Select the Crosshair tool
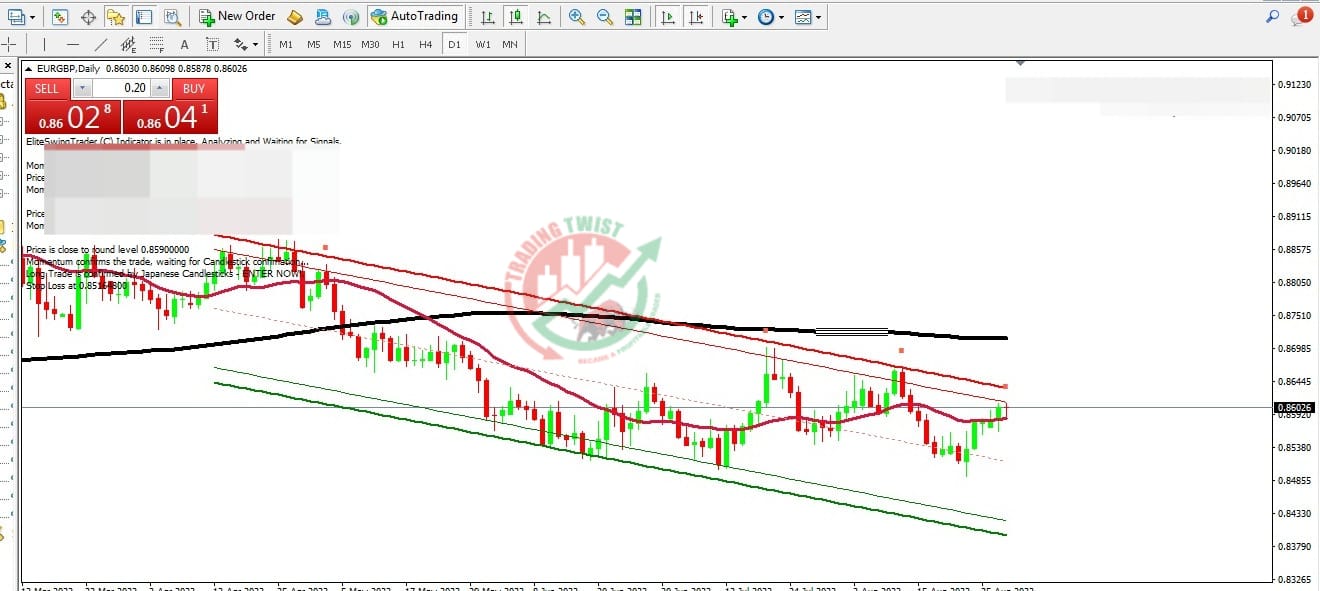Screen dimensions: 1320x591 coord(8,44)
